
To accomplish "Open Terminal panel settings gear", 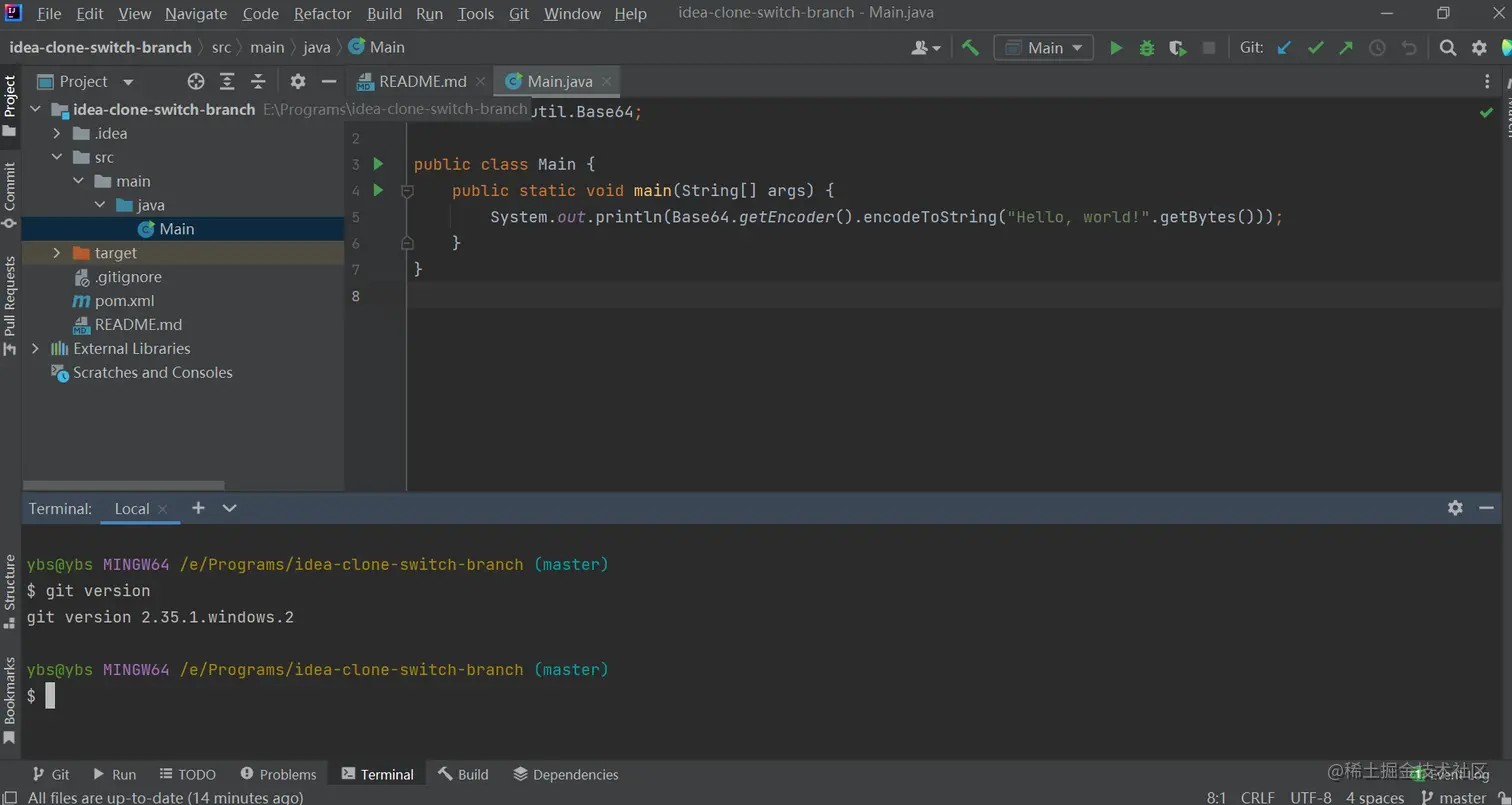I will click(1455, 508).
